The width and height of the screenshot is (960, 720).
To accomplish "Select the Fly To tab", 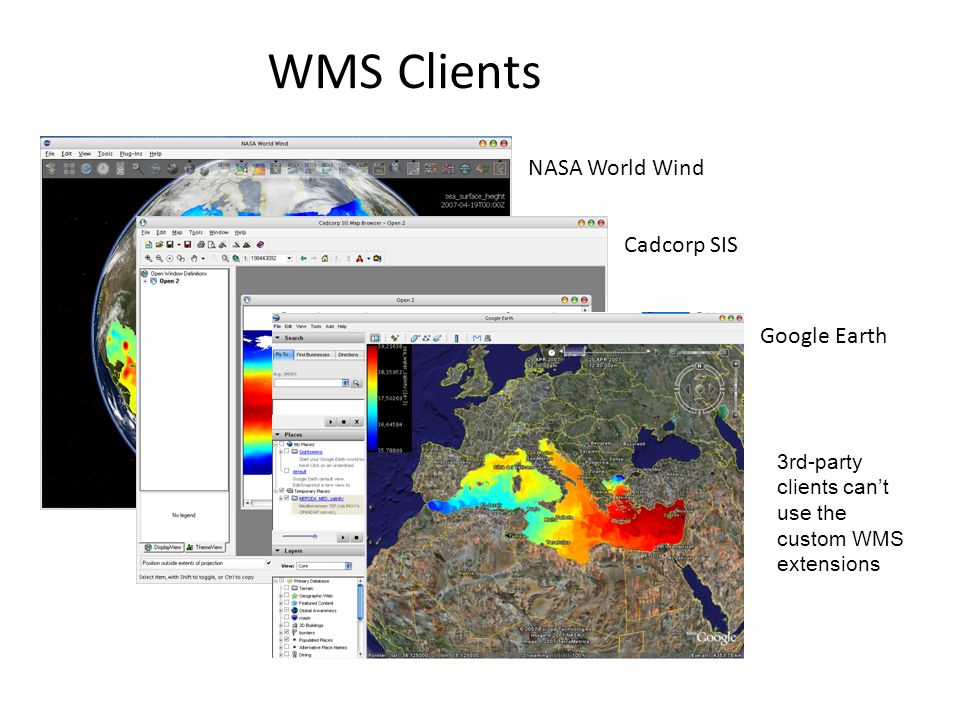I will 283,354.
